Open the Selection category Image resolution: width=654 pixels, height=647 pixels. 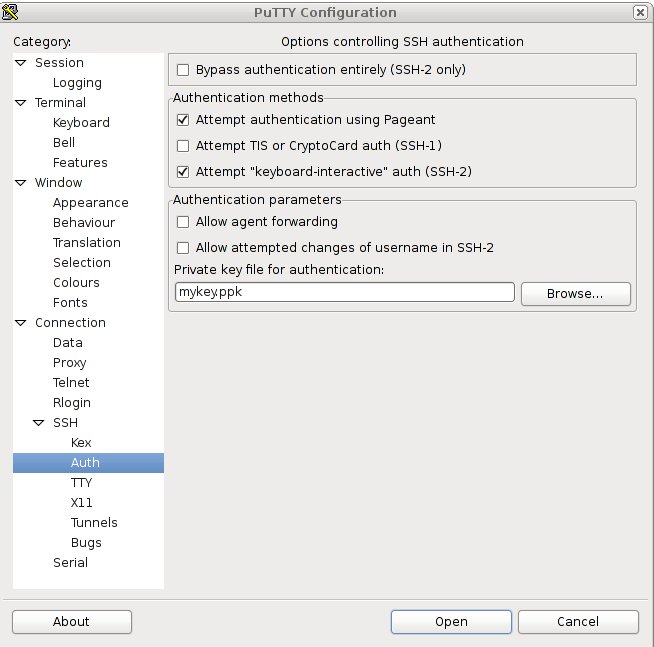pyautogui.click(x=82, y=263)
